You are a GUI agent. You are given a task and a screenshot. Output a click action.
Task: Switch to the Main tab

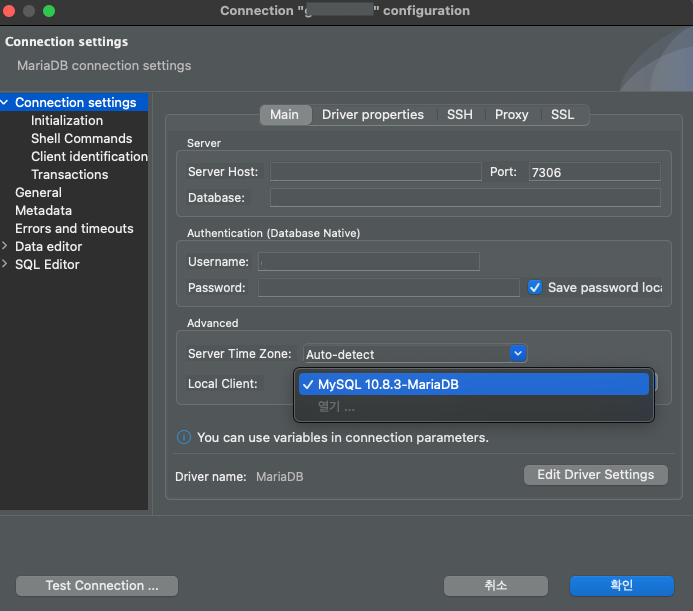pyautogui.click(x=285, y=115)
